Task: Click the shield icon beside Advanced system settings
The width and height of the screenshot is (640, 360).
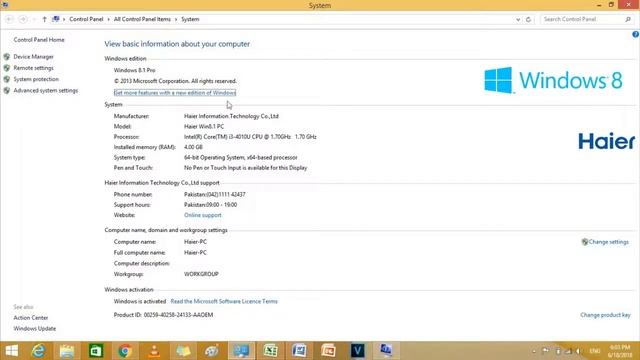Action: 7,91
